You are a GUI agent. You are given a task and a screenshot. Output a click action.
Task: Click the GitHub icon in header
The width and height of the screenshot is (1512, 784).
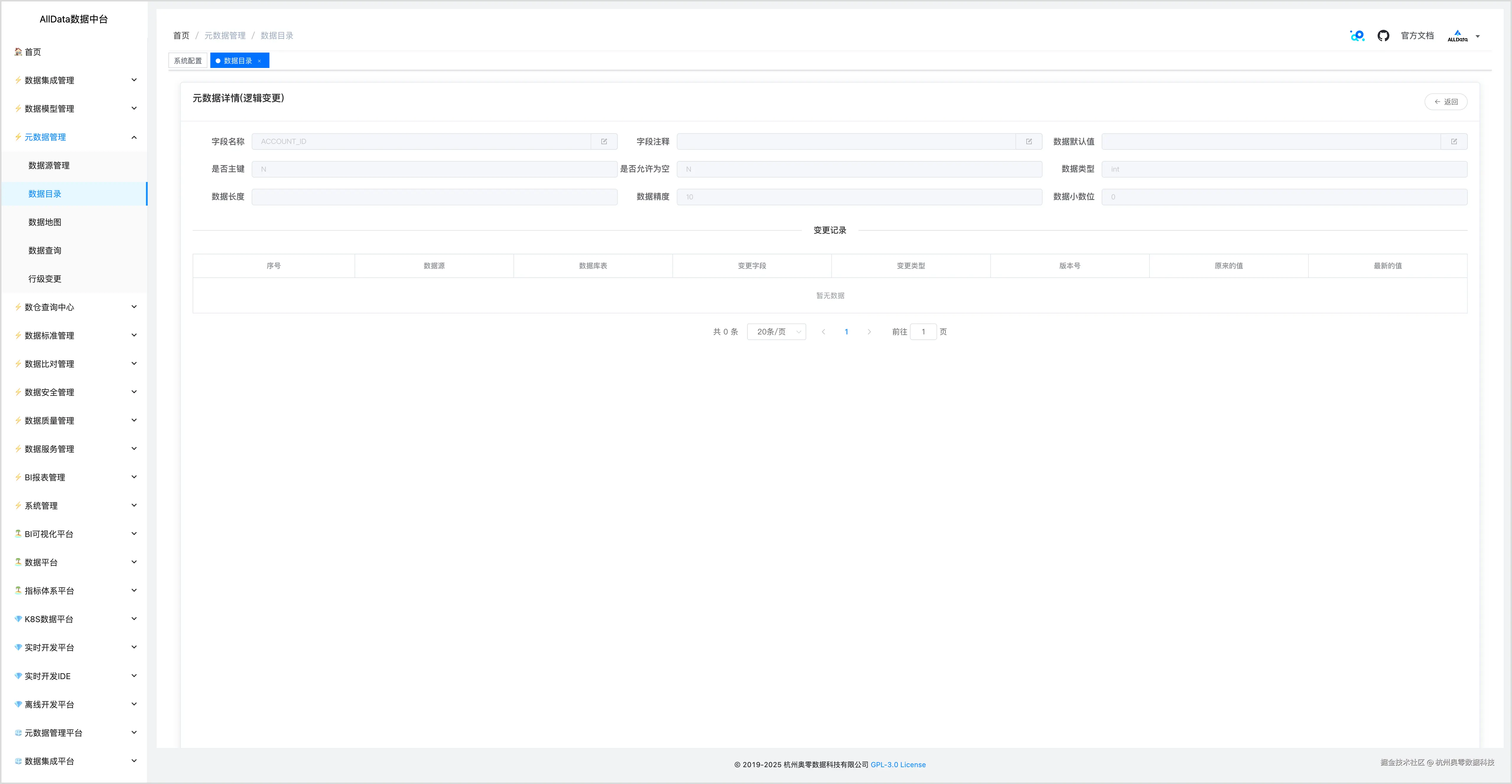[1383, 36]
